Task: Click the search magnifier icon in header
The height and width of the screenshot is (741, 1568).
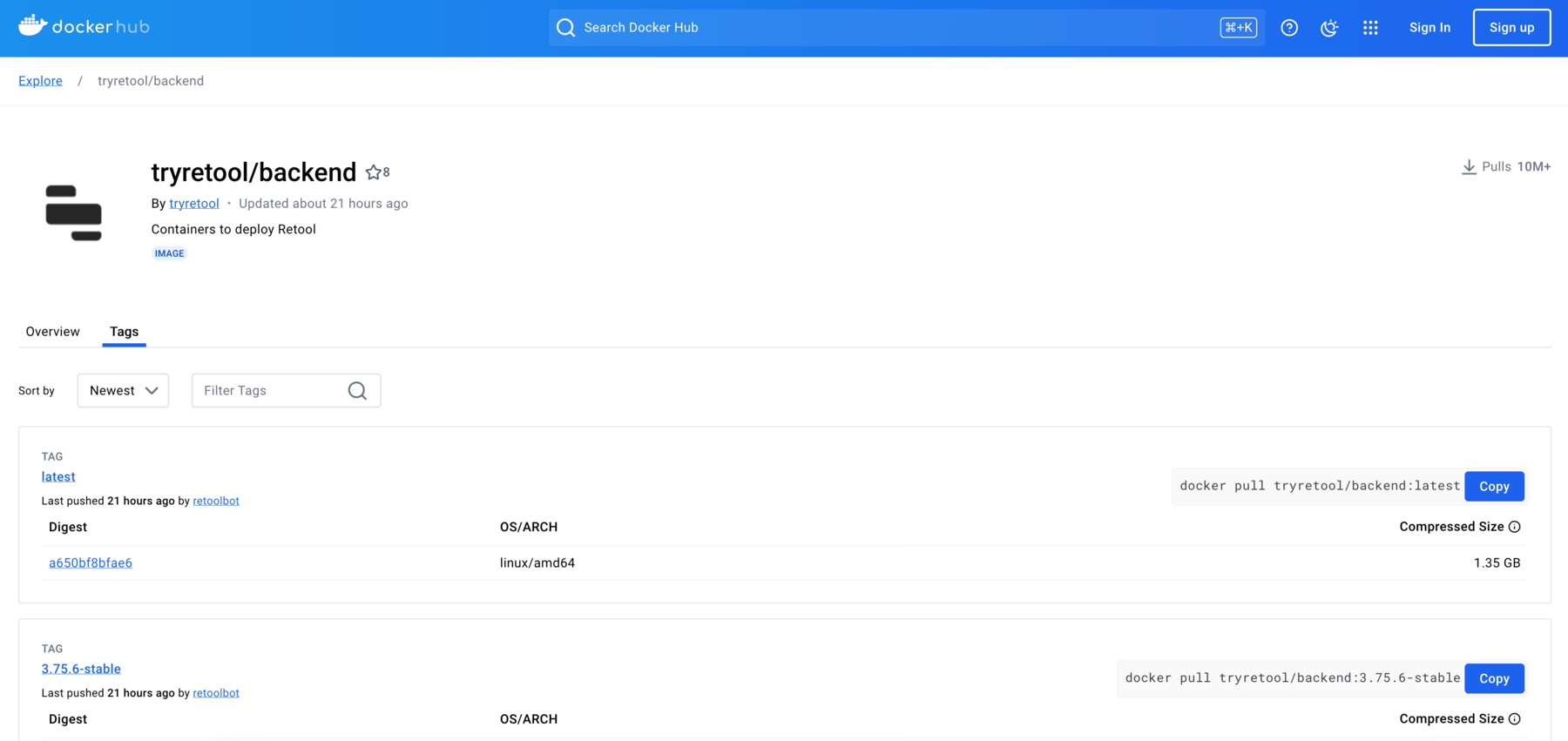Action: pos(566,28)
